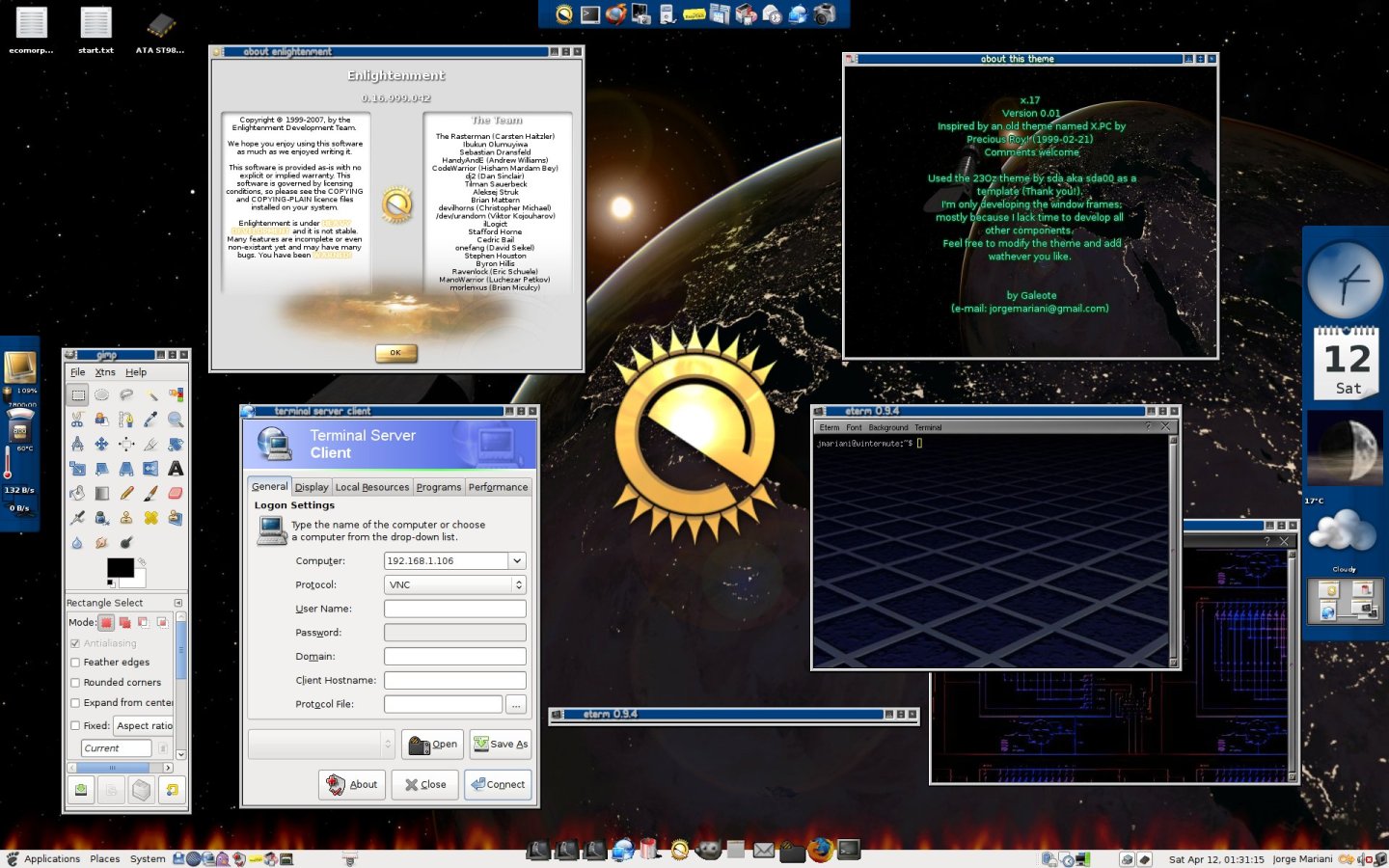The width and height of the screenshot is (1389, 868).
Task: Click the About button in Terminal Server Client
Action: pyautogui.click(x=352, y=784)
